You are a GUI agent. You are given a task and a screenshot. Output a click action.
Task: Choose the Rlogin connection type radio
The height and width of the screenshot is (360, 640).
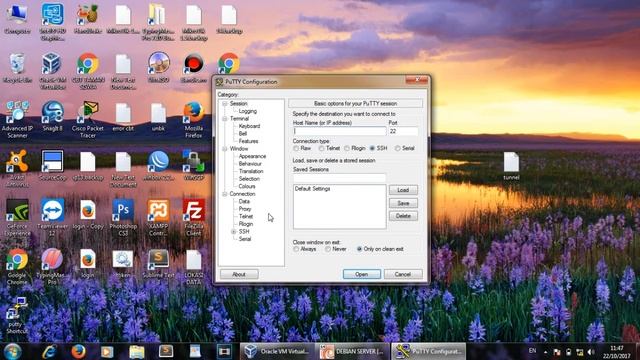[347, 148]
